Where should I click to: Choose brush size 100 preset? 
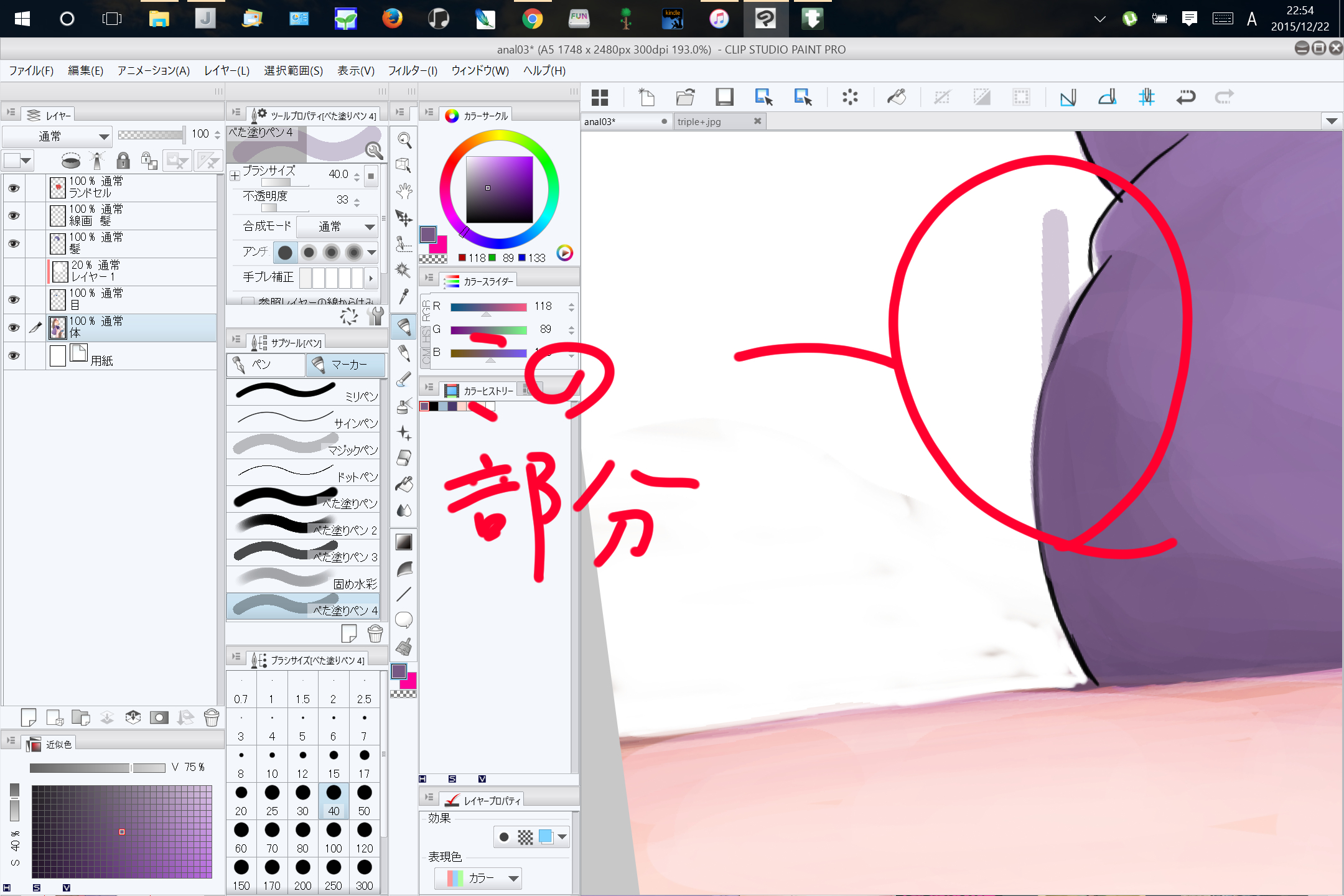(334, 837)
